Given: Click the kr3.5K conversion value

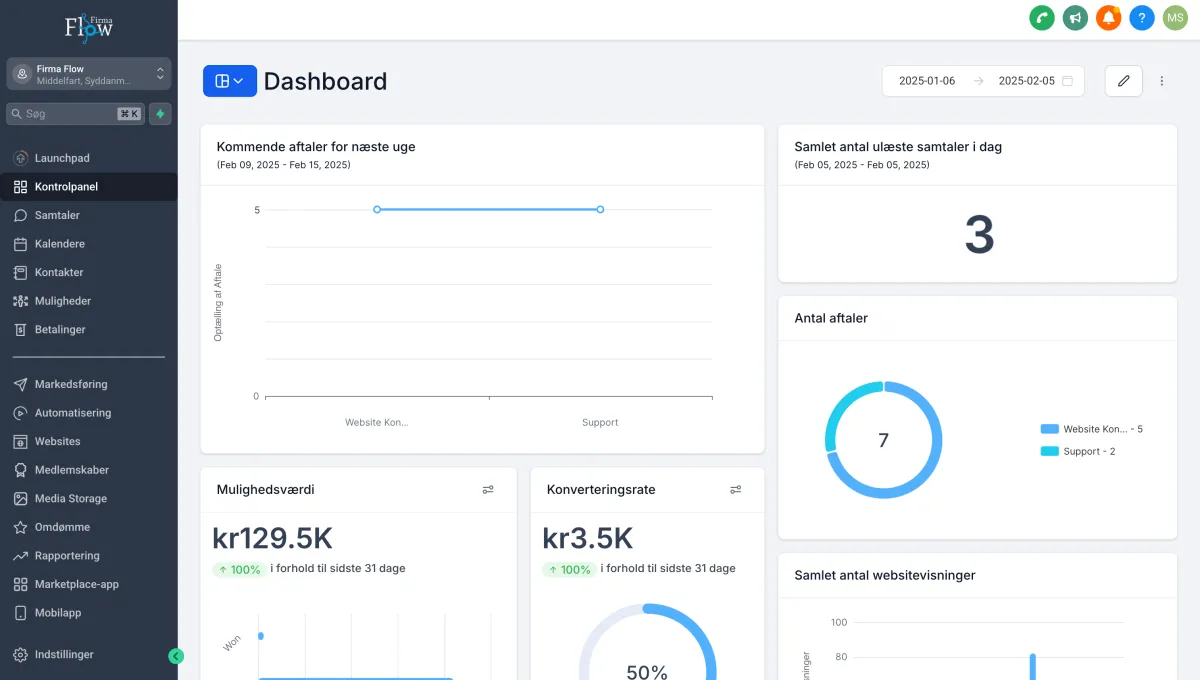Looking at the screenshot, I should (588, 538).
